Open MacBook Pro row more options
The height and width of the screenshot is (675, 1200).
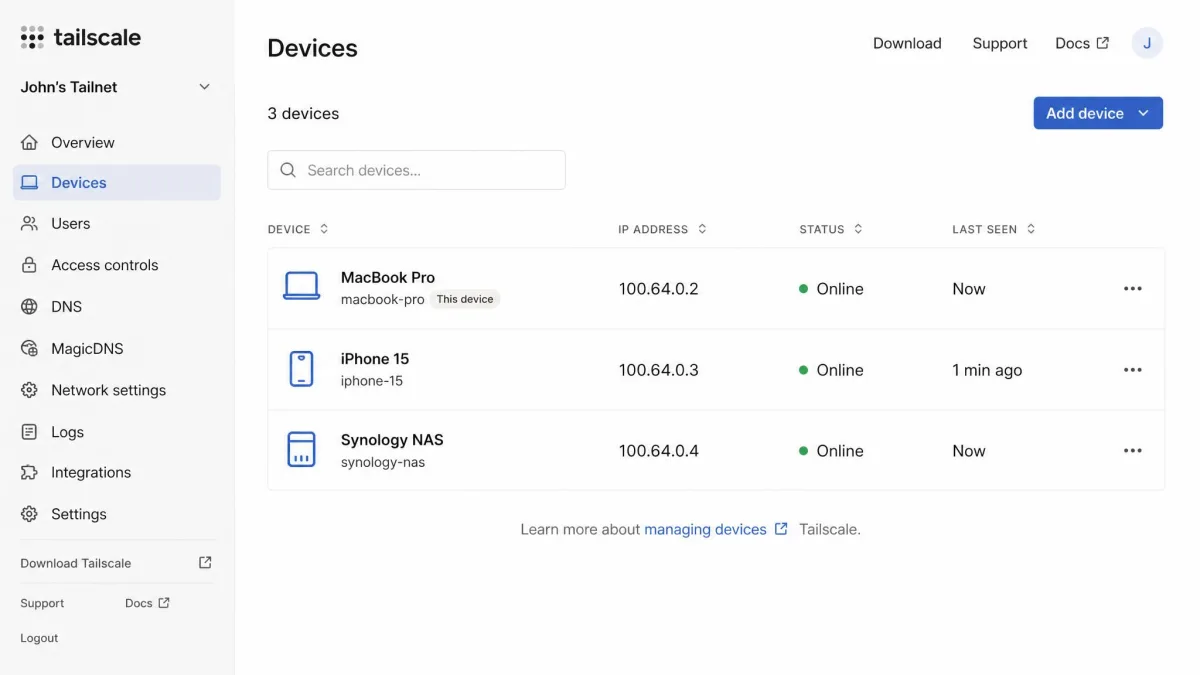(1132, 289)
